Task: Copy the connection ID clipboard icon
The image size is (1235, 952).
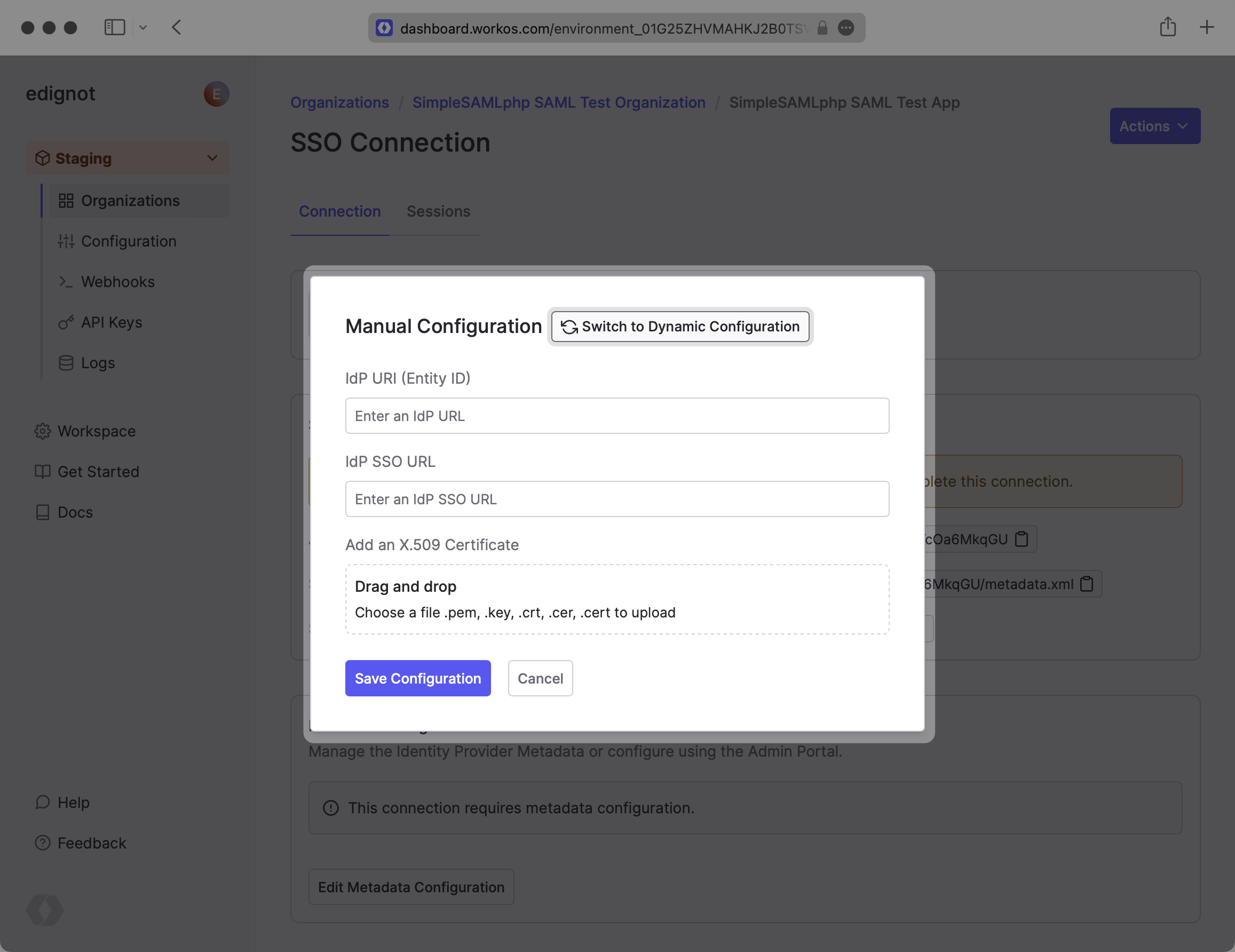Action: point(1022,540)
